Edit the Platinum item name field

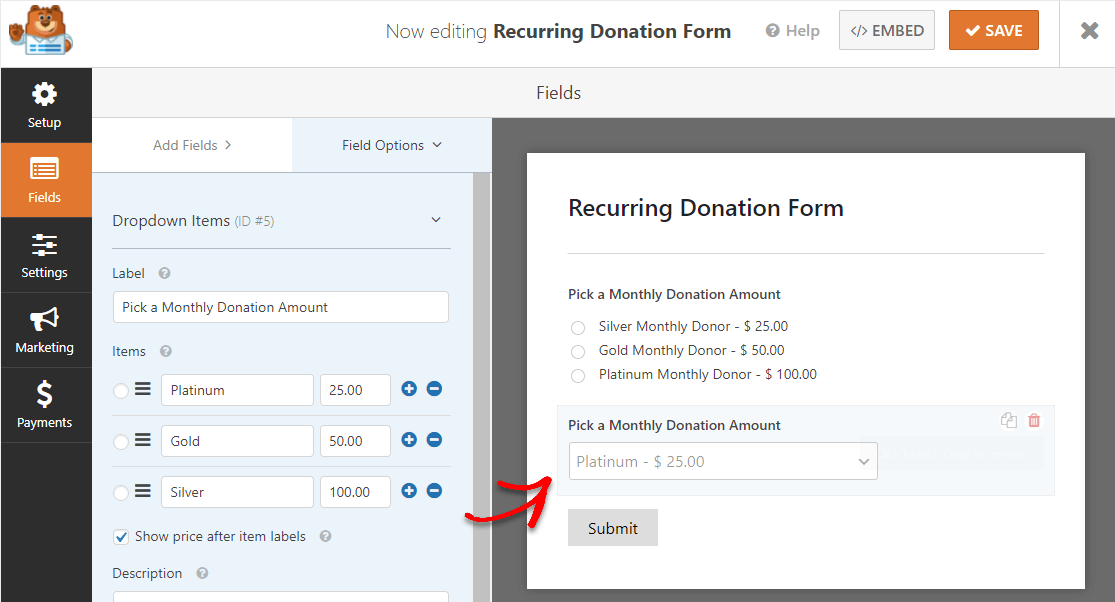pos(238,390)
